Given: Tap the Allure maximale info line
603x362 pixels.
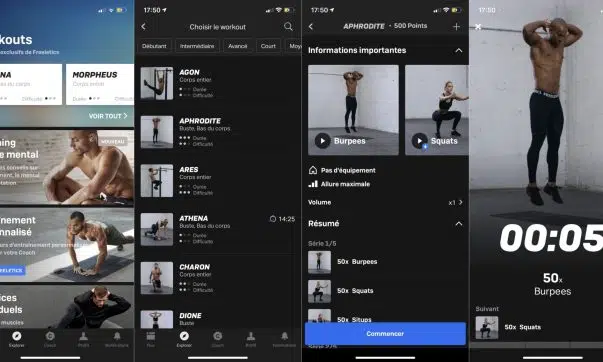Looking at the screenshot, I should [339, 184].
